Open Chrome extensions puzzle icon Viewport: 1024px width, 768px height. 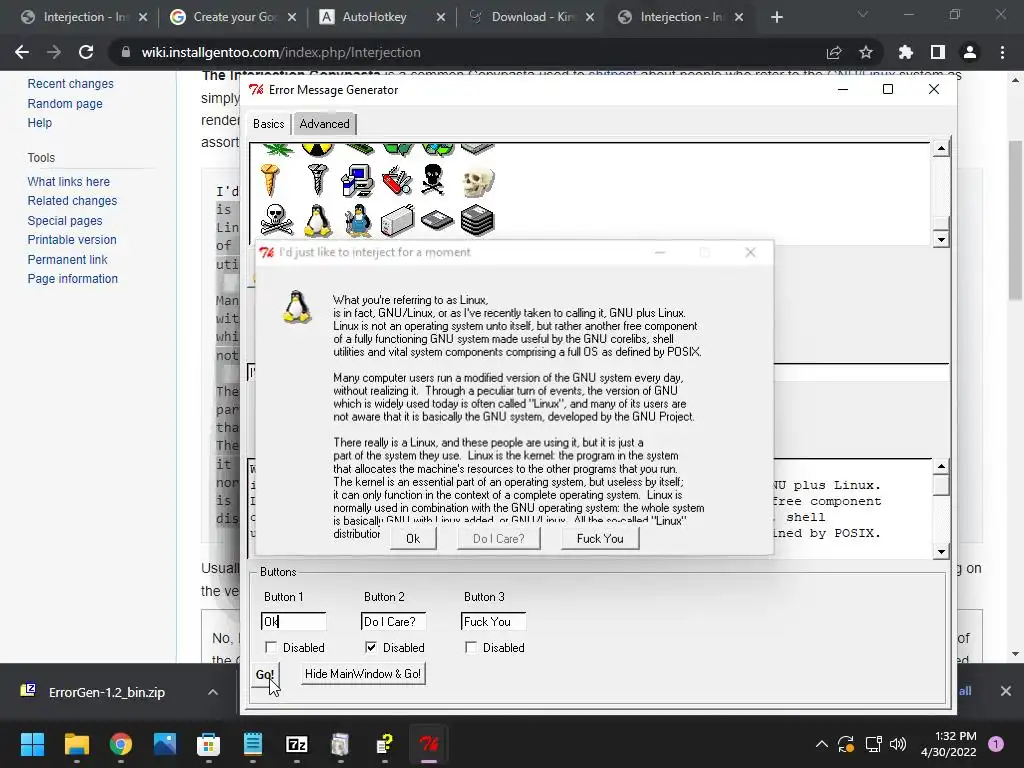point(905,52)
